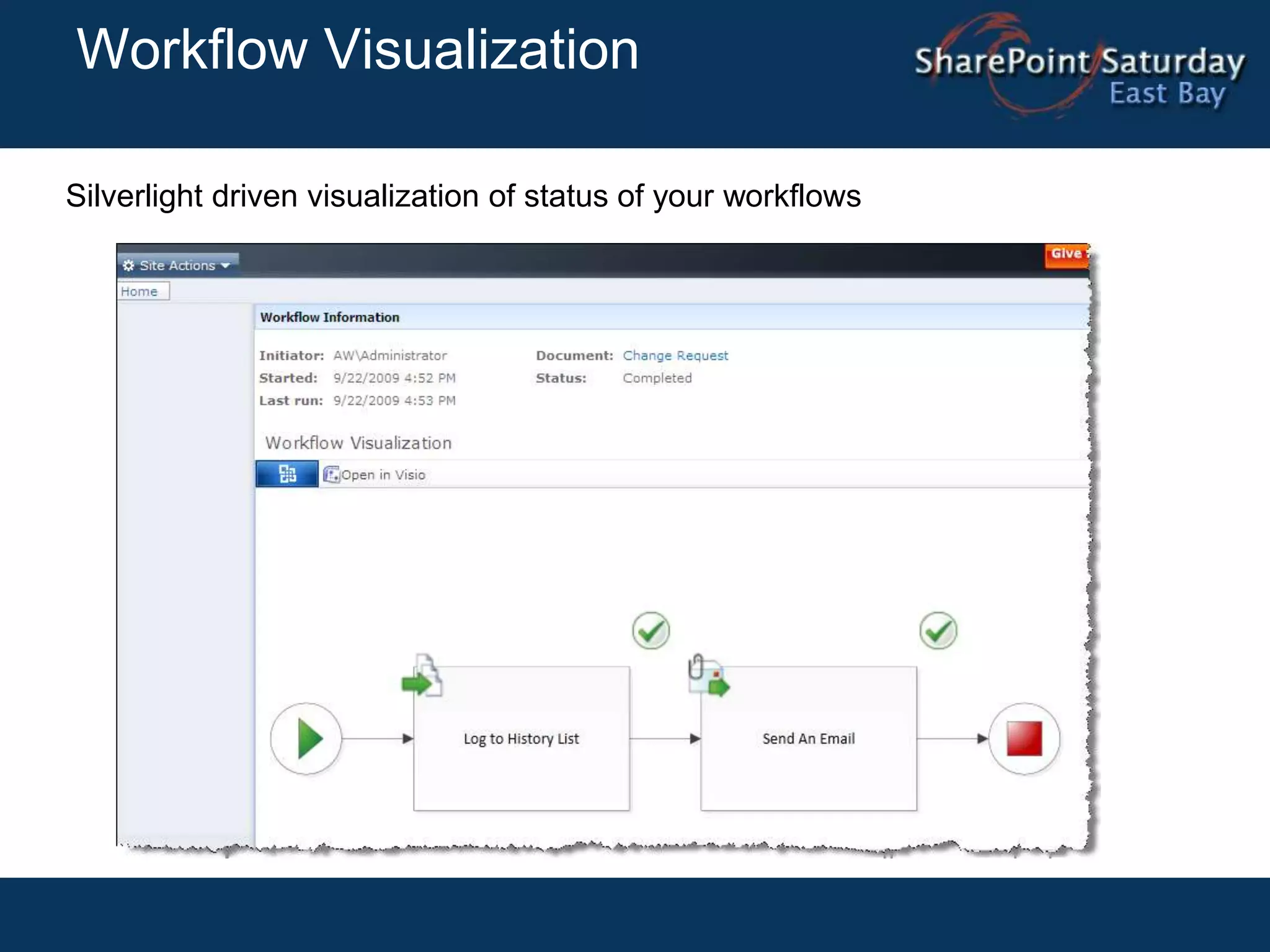Click the orange Give button
Viewport: 1270px width, 952px height.
(1066, 254)
